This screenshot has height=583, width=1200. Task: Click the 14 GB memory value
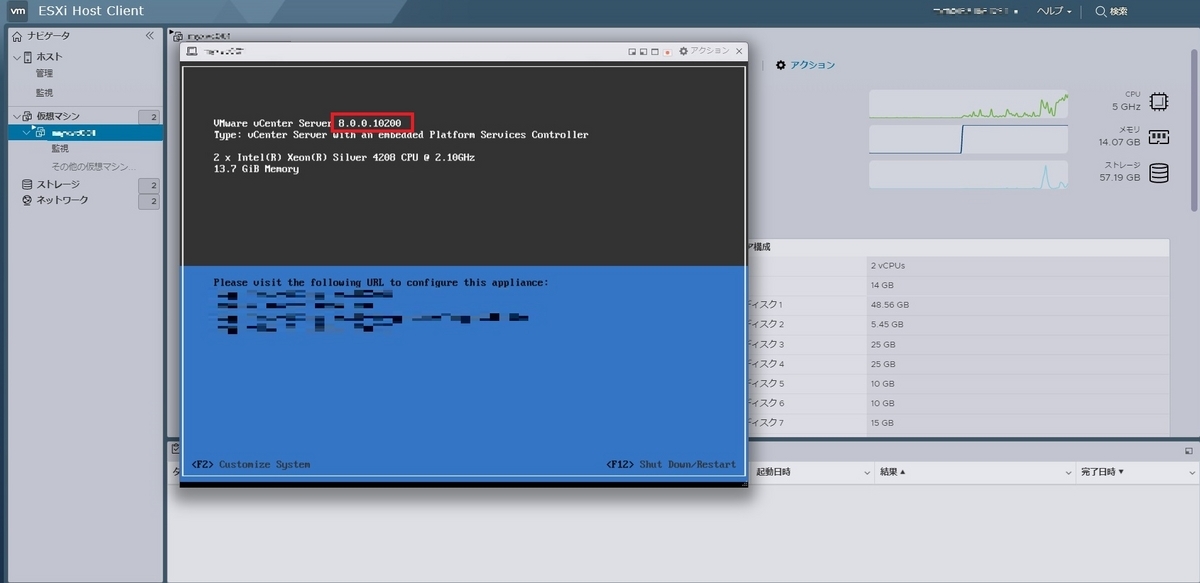pos(882,285)
